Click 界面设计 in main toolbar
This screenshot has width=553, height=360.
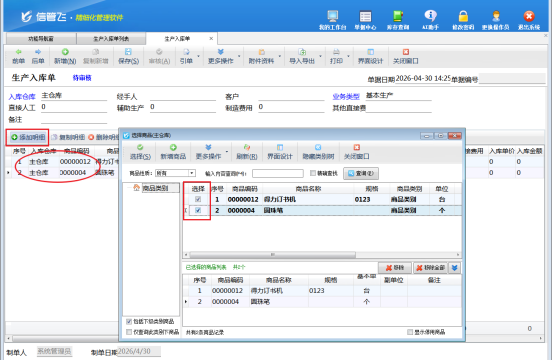370,56
